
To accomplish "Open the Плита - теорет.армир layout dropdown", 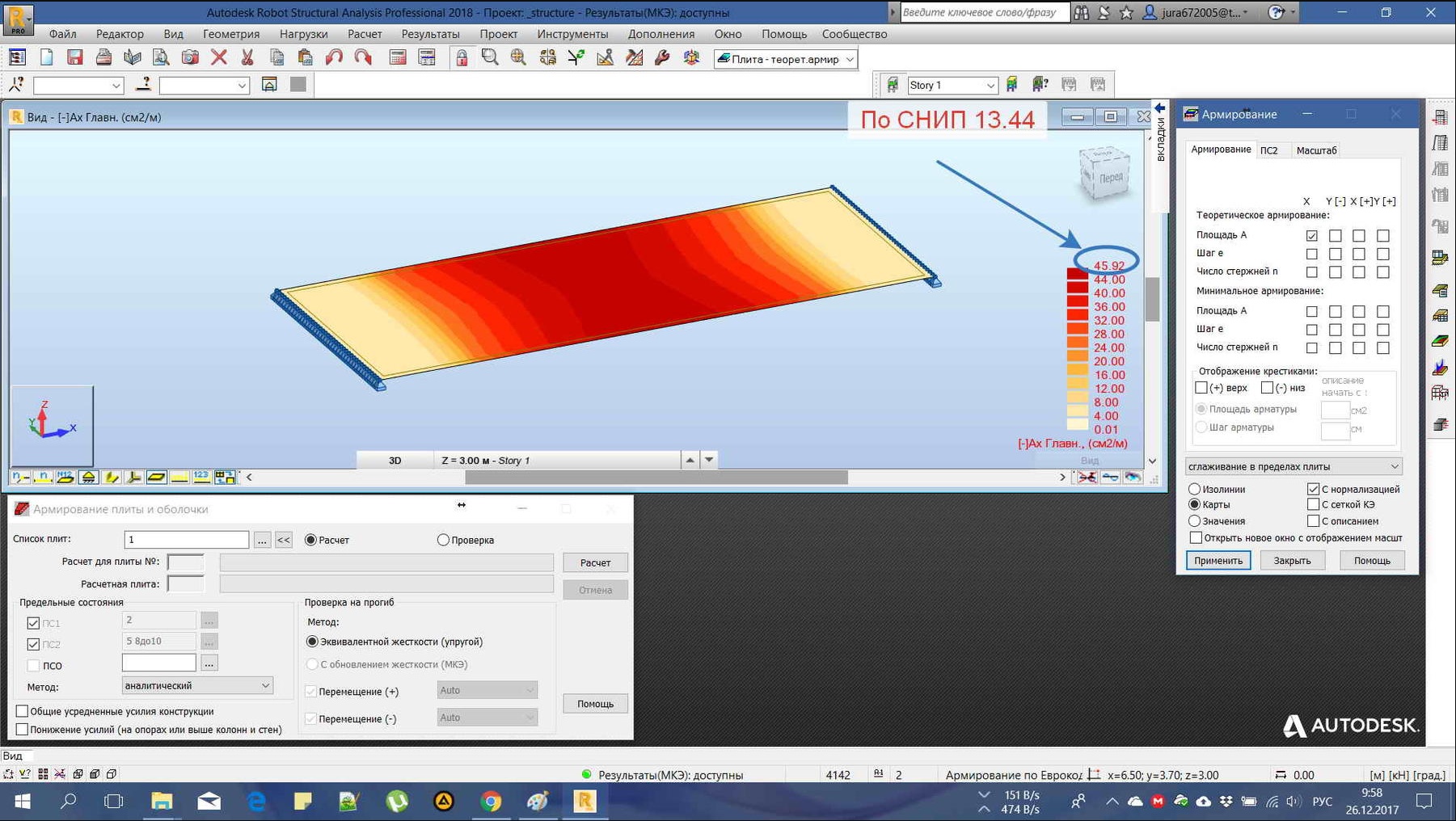I will click(849, 59).
